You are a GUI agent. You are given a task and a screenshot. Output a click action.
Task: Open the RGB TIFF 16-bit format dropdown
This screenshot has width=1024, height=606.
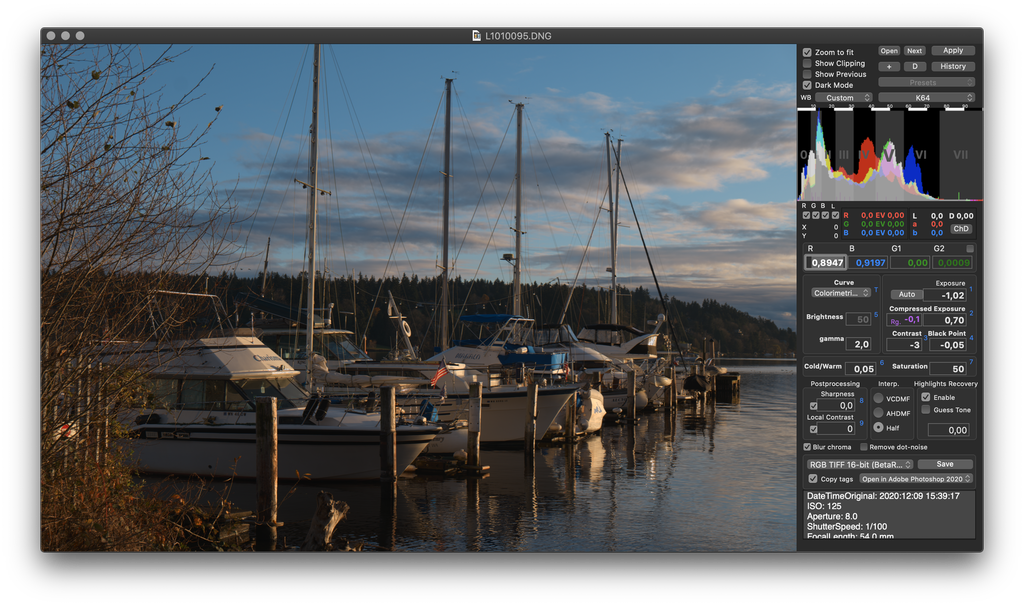click(859, 464)
